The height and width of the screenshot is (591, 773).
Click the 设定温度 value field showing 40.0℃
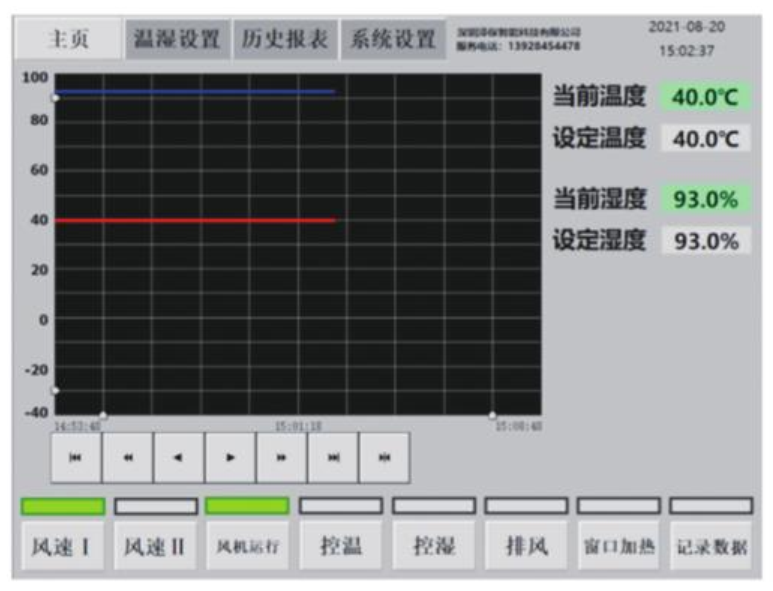(x=705, y=139)
